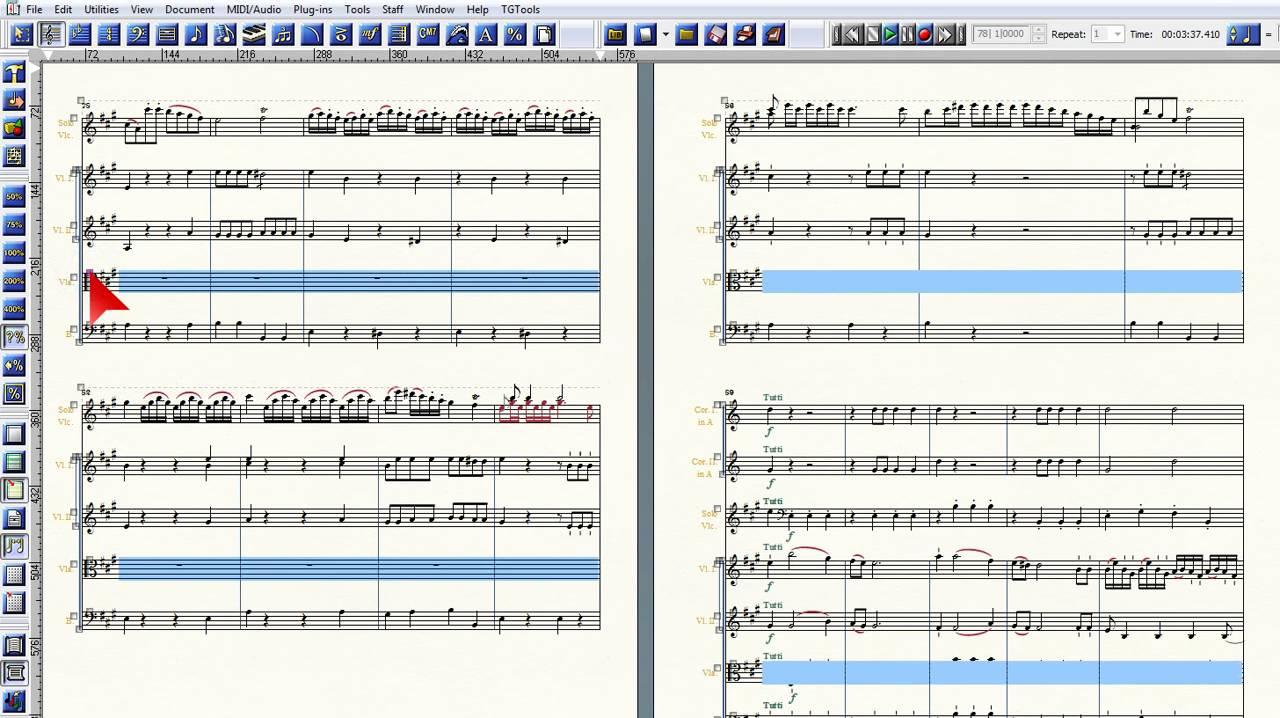Pick the Simple Entry eighth-note tool
1280x718 pixels.
[x=195, y=35]
